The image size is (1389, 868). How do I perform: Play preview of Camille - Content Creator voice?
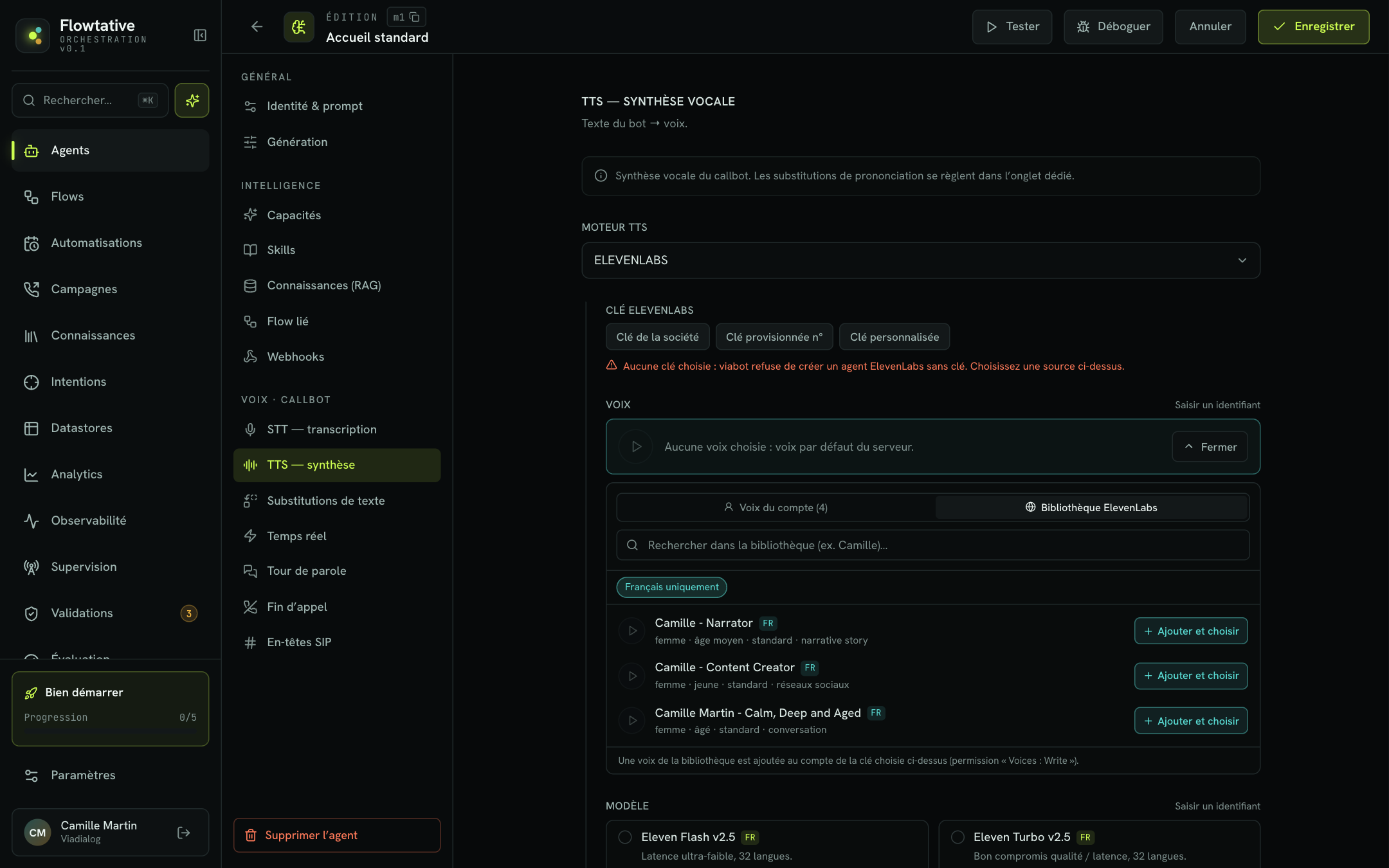pos(632,676)
